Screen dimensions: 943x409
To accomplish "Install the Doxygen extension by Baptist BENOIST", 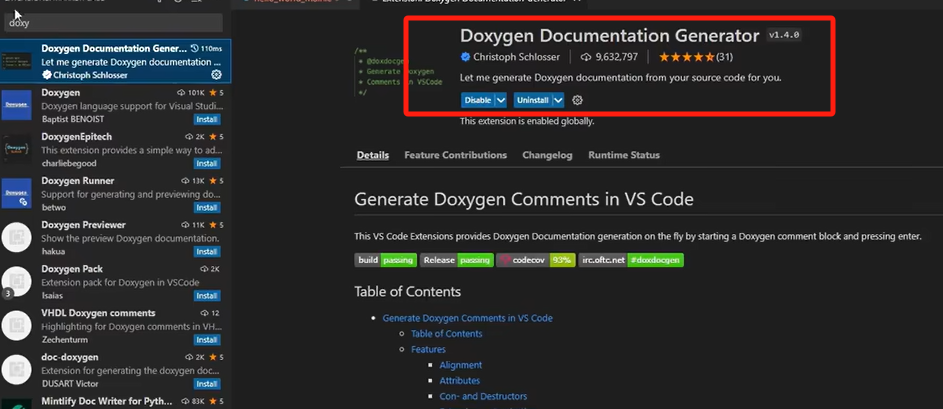I will (x=207, y=120).
